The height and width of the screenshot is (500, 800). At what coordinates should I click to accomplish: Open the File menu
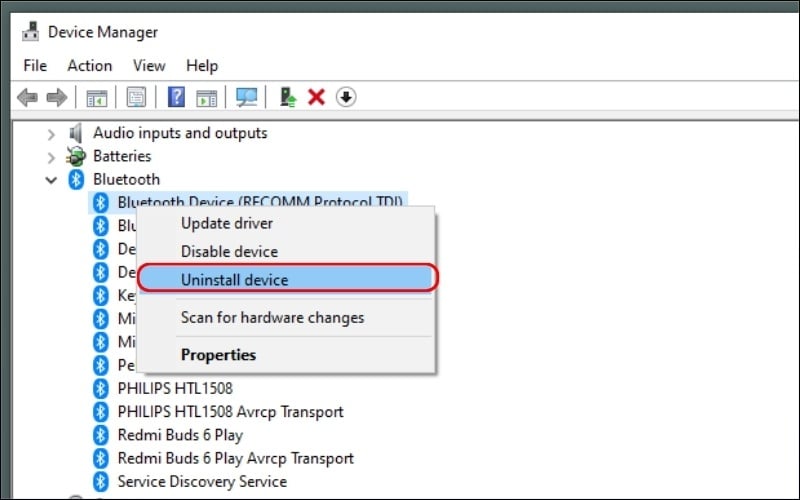pyautogui.click(x=35, y=66)
